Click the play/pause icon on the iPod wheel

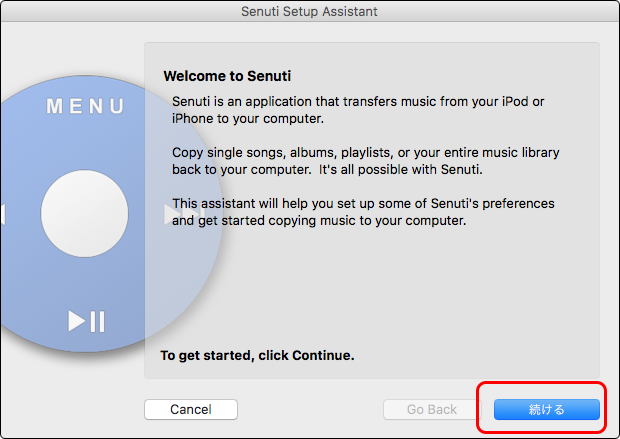coord(87,321)
